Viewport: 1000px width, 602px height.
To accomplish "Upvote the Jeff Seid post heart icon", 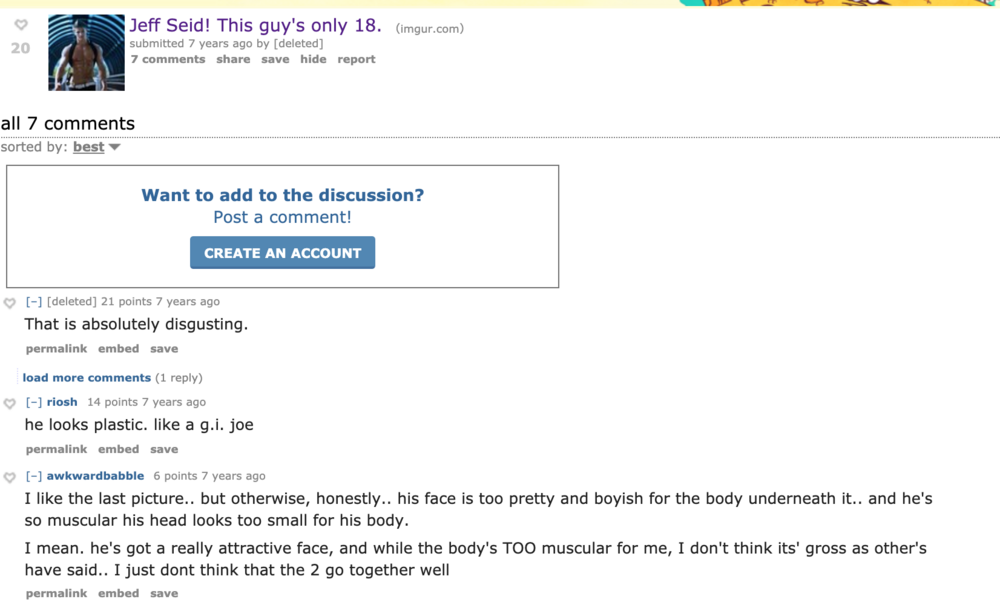I will coord(21,25).
